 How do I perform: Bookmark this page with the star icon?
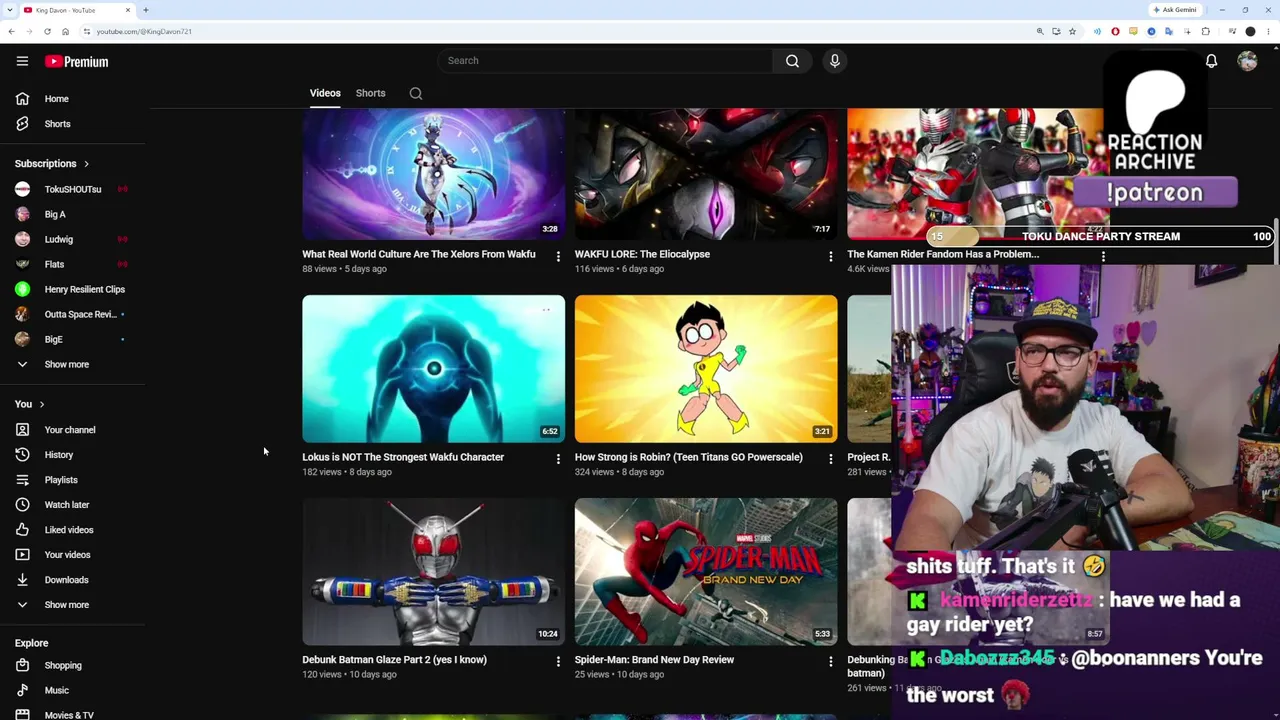point(1072,31)
